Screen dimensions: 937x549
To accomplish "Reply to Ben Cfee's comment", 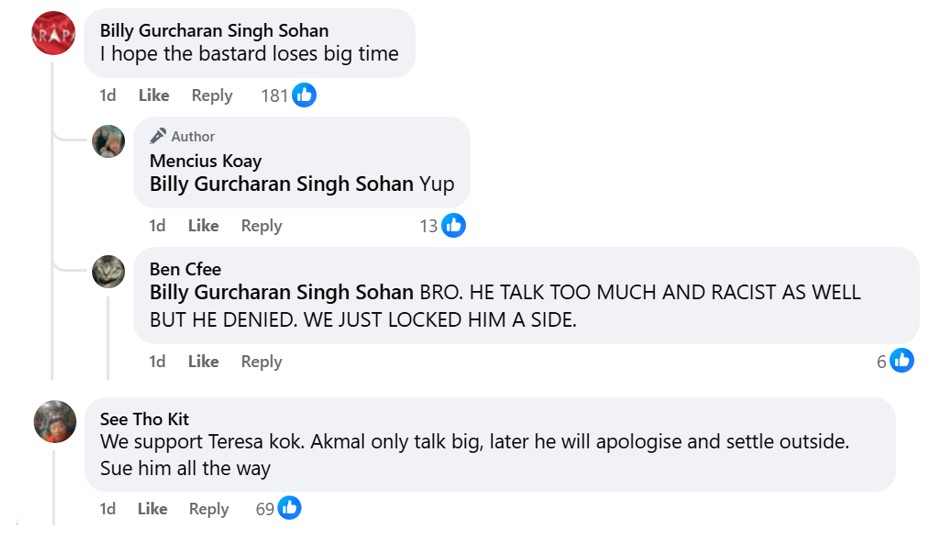I will click(x=261, y=361).
